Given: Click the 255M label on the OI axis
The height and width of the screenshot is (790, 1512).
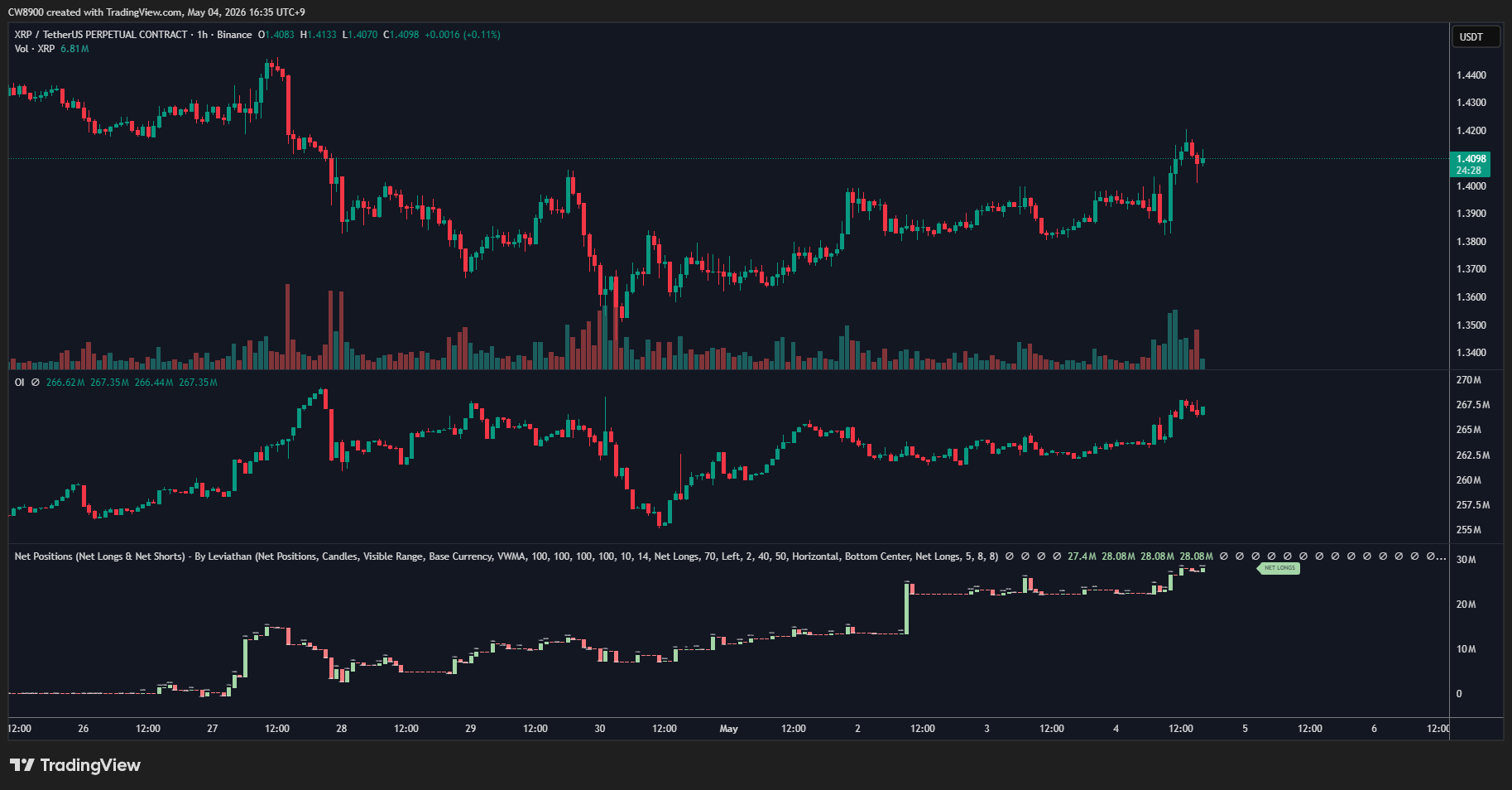Looking at the screenshot, I should click(1468, 530).
